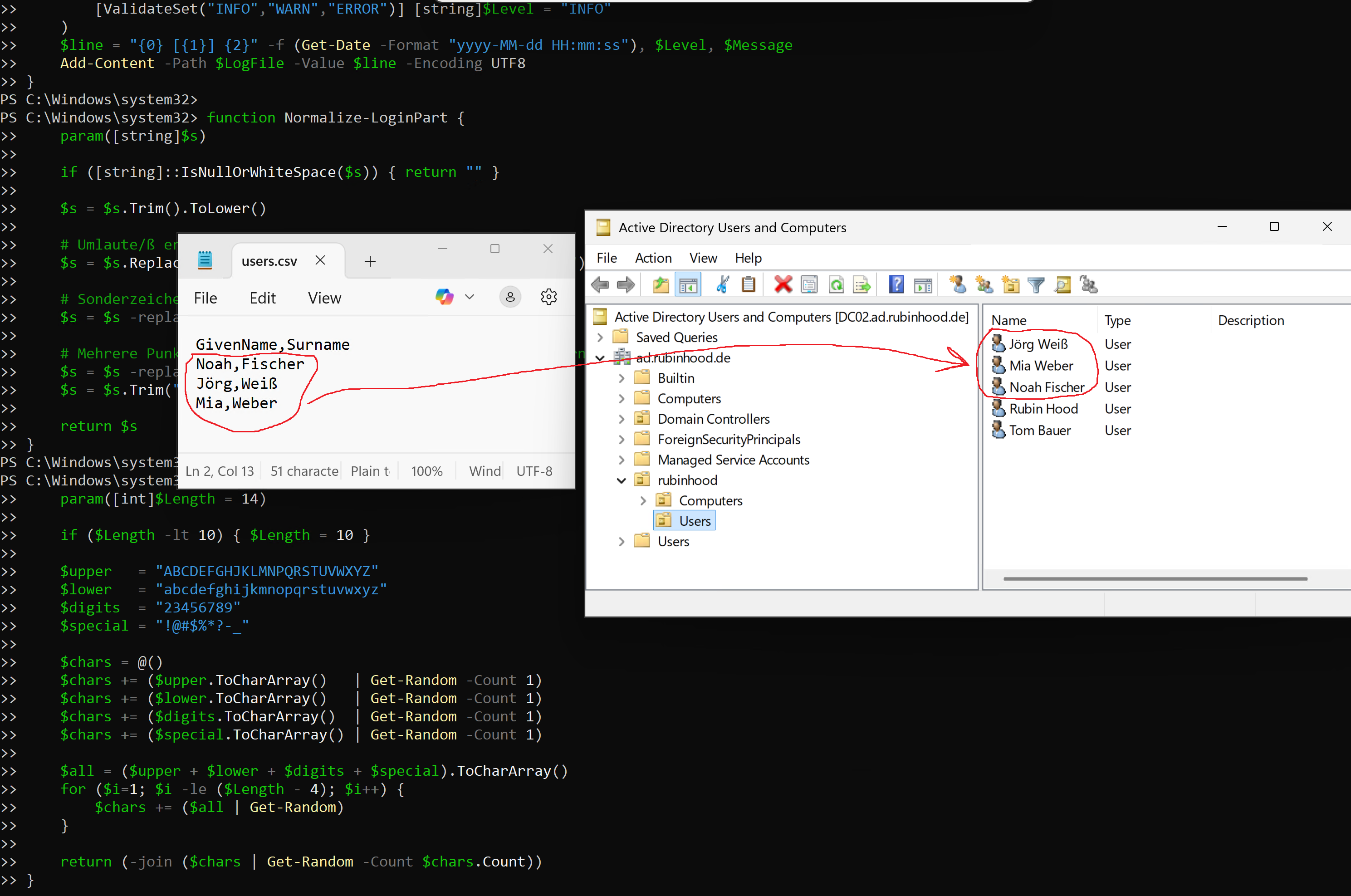Collapse the rubinhood organizational unit
Screen dimensions: 1351x896
[x=622, y=480]
